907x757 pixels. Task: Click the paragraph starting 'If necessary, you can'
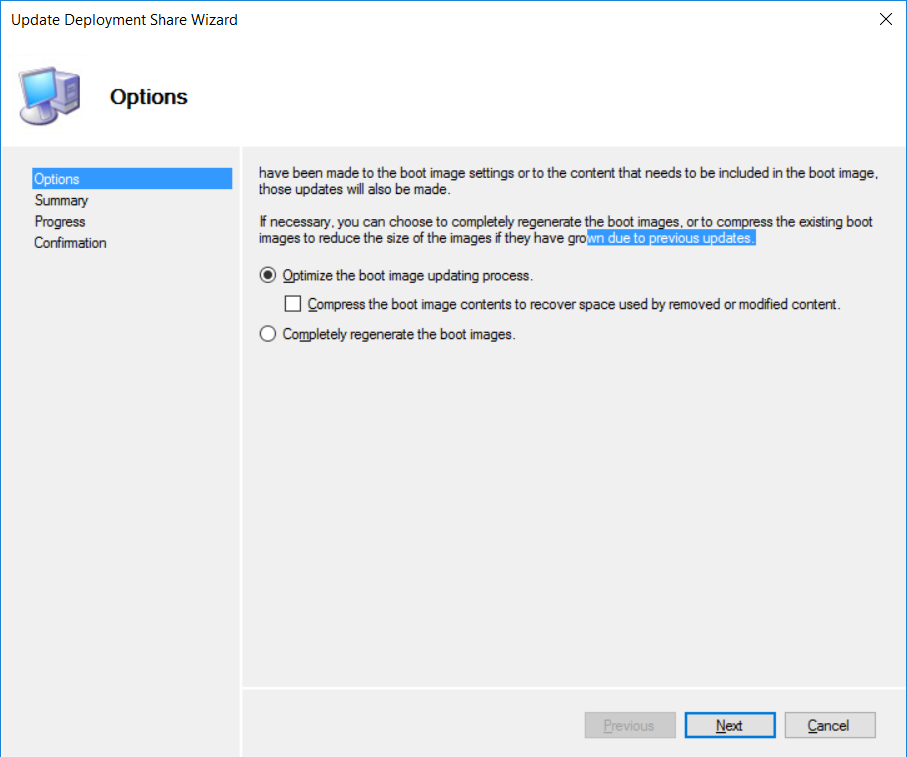[566, 230]
